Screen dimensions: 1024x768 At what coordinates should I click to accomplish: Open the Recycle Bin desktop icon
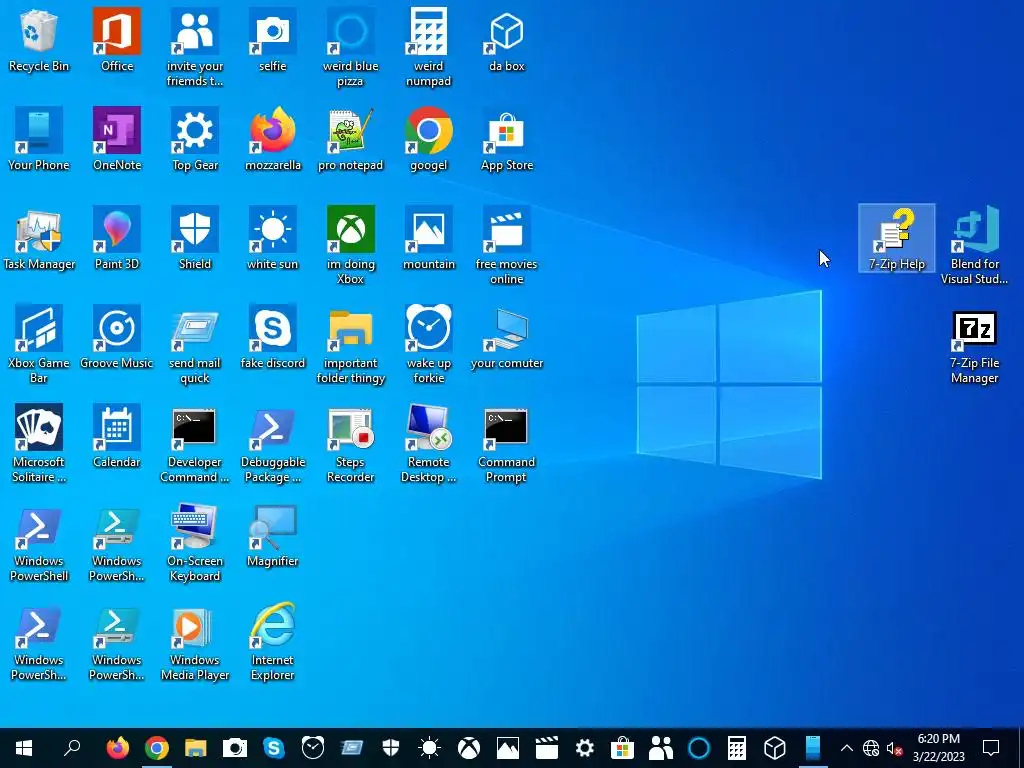click(39, 40)
